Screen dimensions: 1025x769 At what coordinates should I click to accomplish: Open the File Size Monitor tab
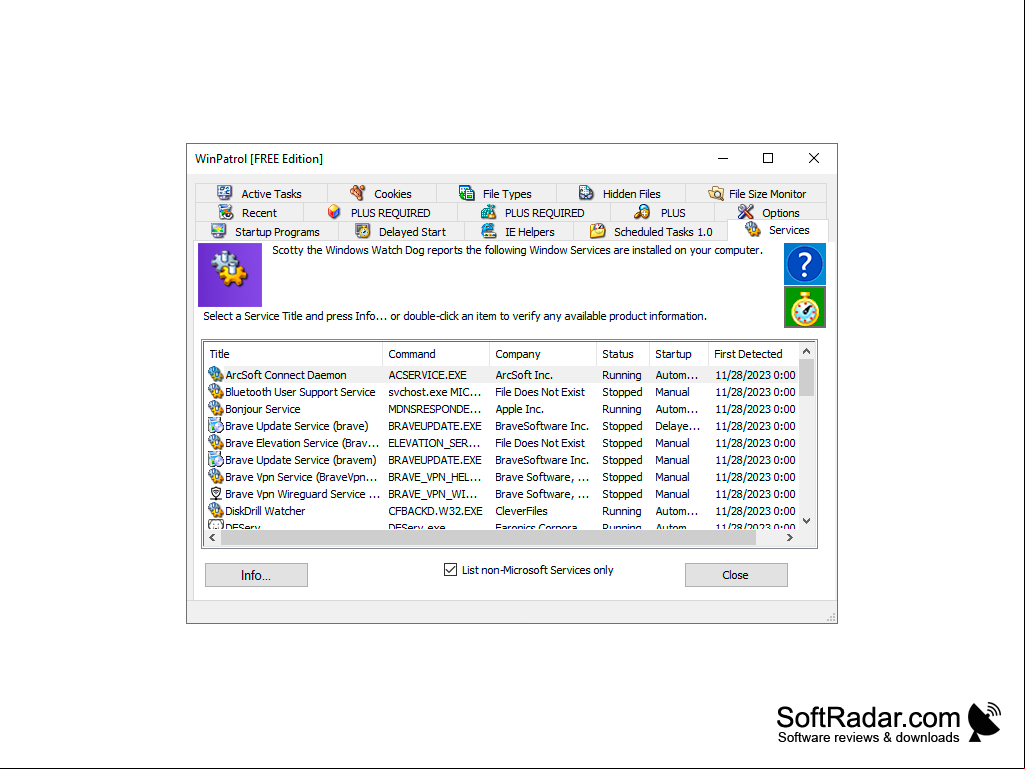[756, 194]
